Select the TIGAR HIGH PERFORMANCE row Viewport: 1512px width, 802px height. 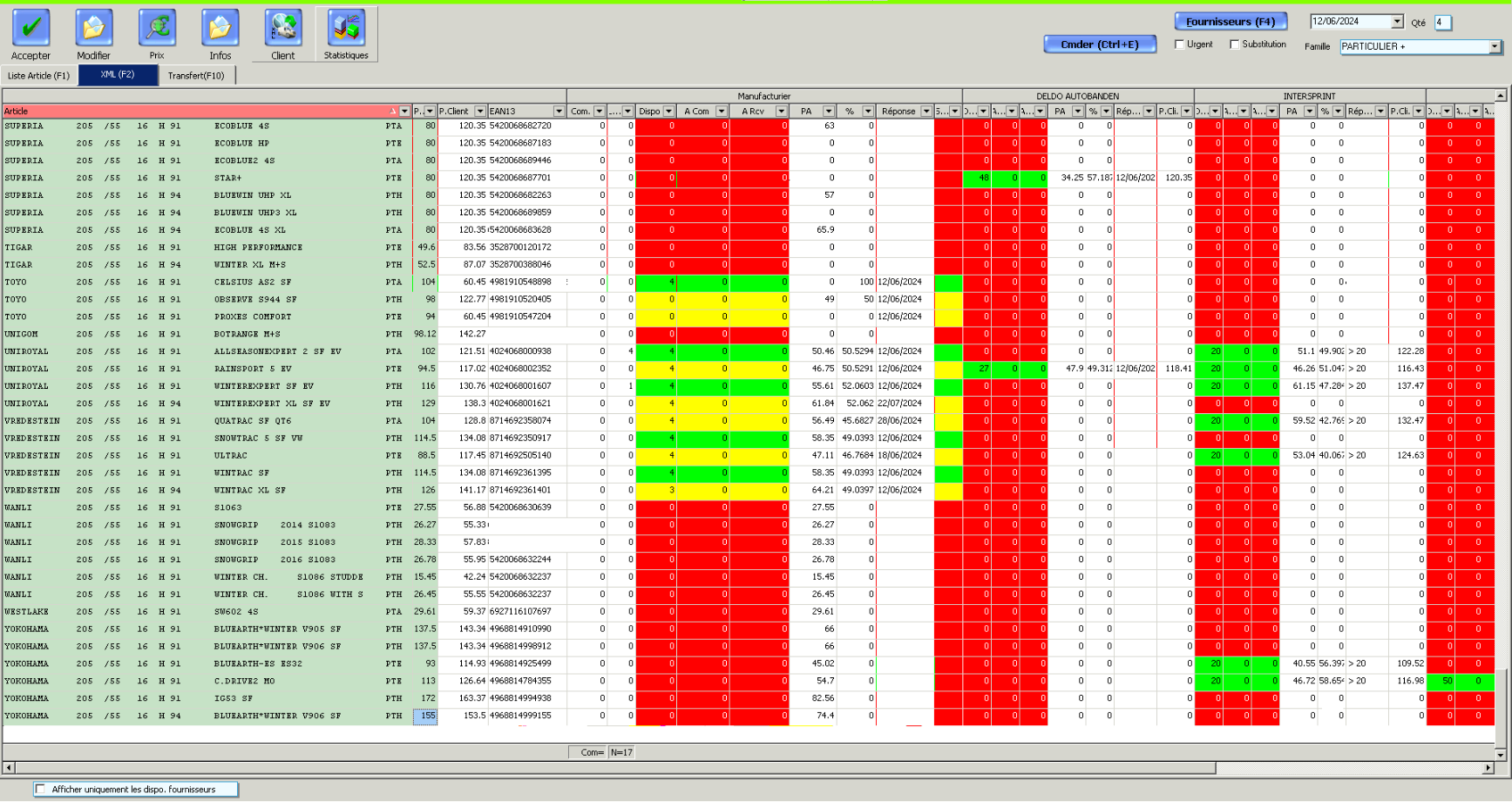[x=749, y=248]
